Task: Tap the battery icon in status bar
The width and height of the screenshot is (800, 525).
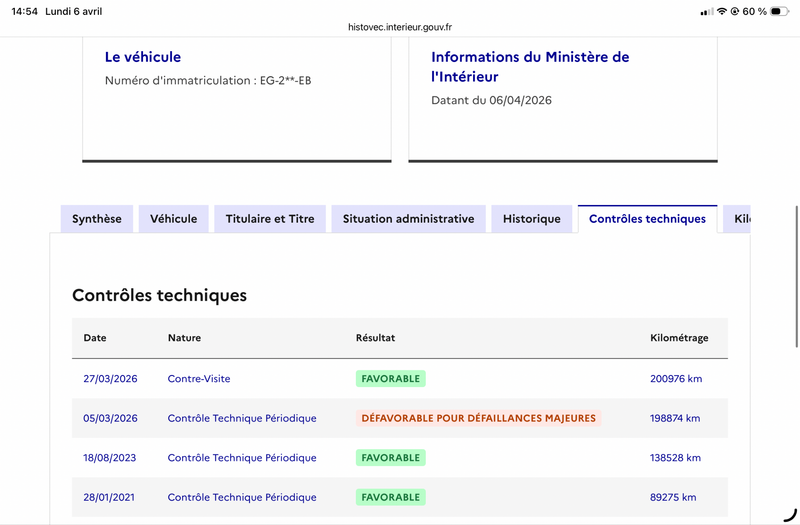Action: 780,11
